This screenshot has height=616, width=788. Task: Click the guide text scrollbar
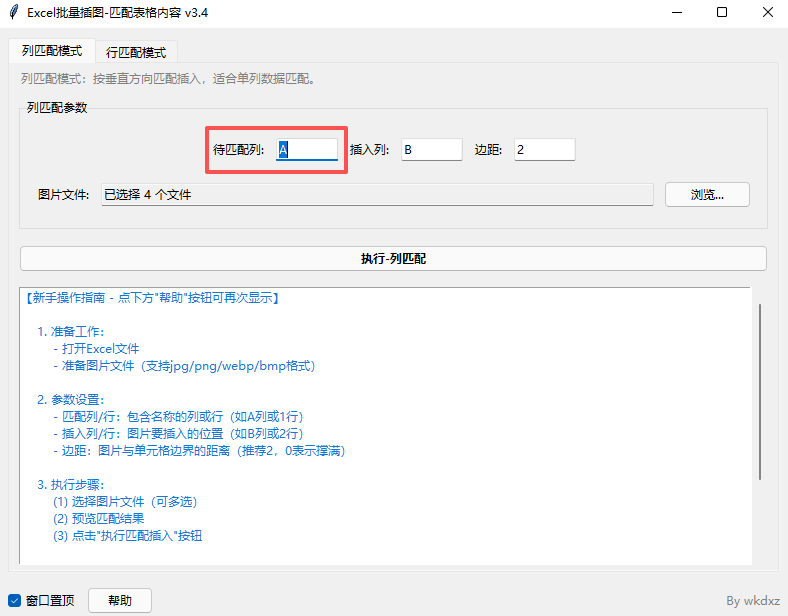click(x=760, y=392)
